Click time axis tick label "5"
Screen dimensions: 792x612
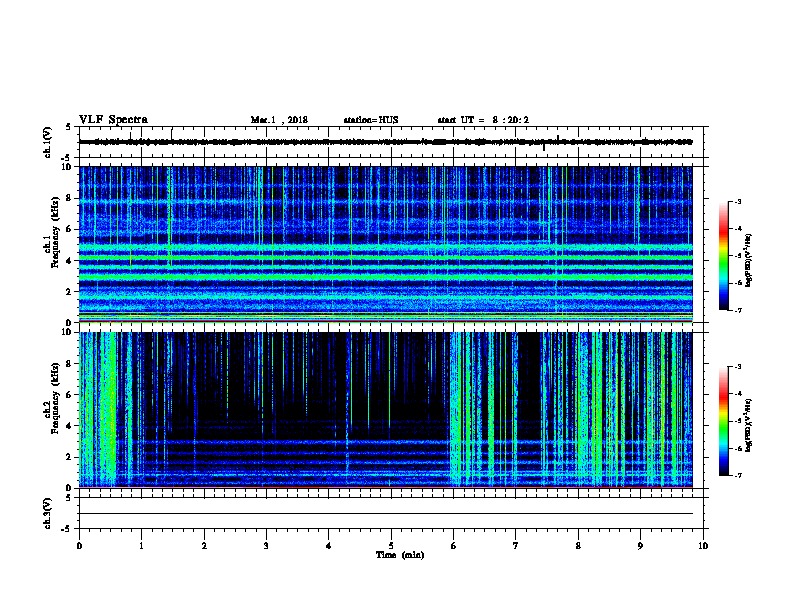point(391,545)
